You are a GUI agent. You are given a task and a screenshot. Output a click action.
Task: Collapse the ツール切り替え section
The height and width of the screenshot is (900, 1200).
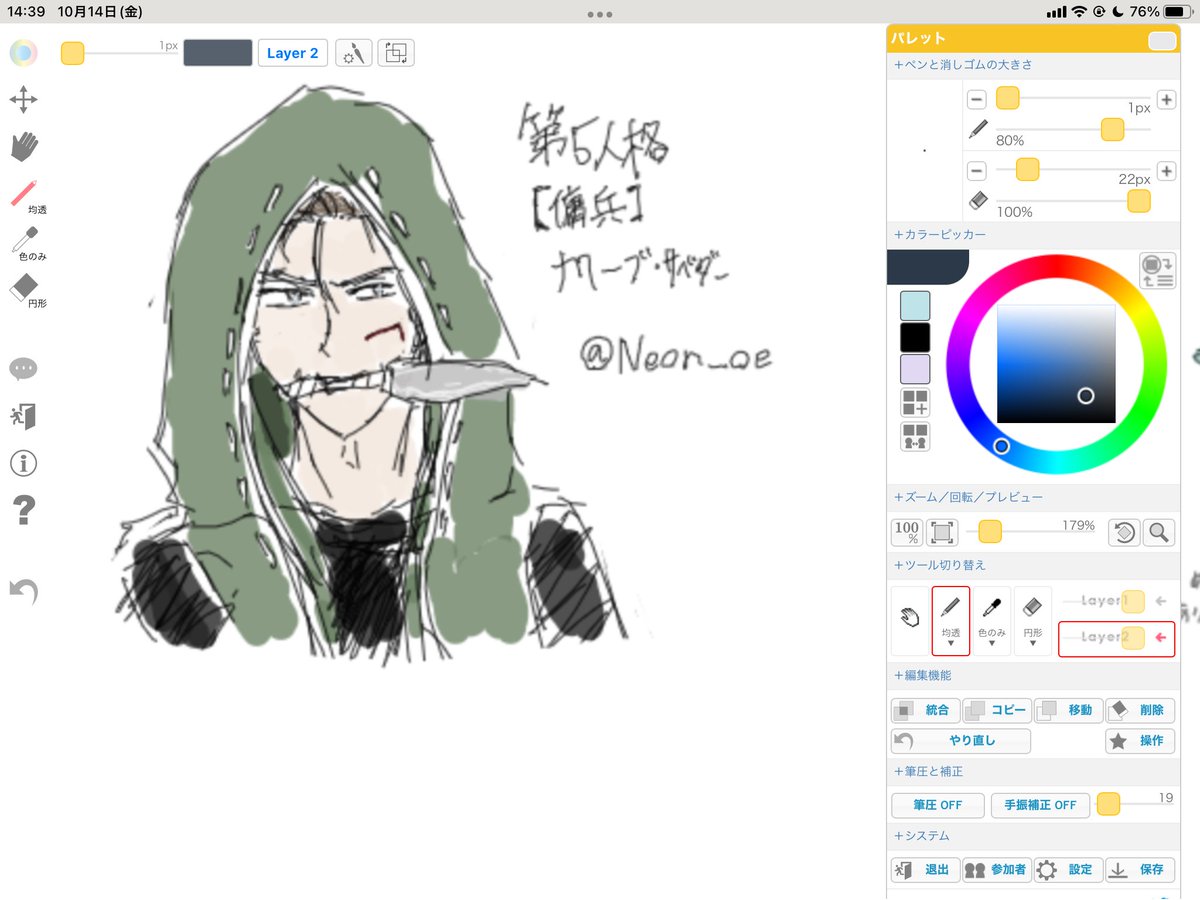(x=939, y=566)
